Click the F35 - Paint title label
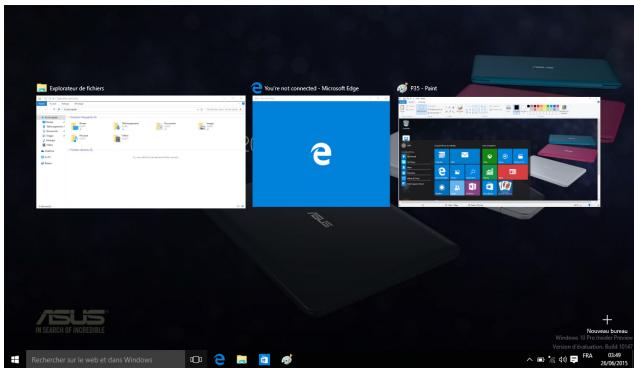The width and height of the screenshot is (634, 368). tap(423, 88)
